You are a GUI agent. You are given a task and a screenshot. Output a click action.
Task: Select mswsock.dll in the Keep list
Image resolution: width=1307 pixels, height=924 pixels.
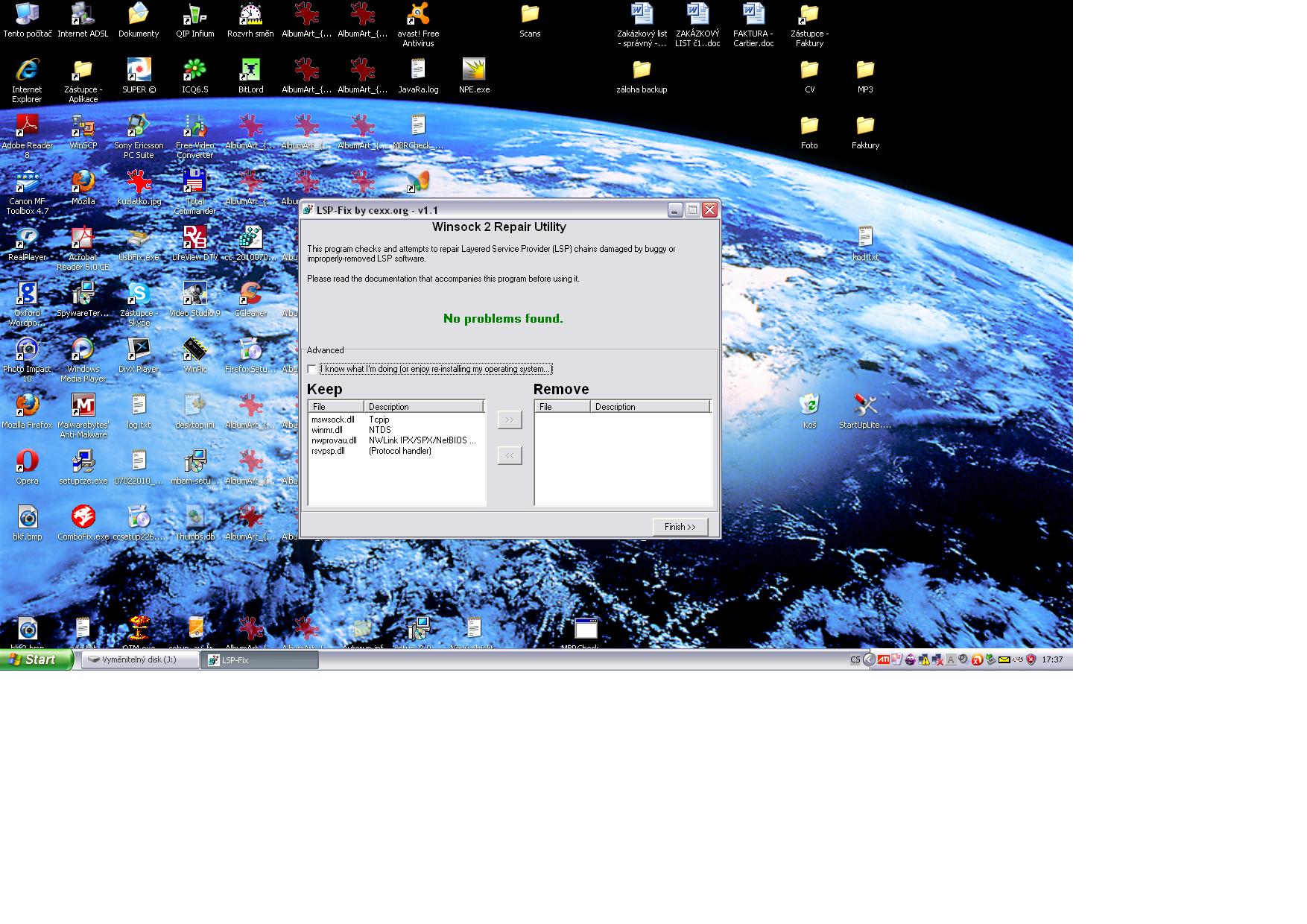333,420
